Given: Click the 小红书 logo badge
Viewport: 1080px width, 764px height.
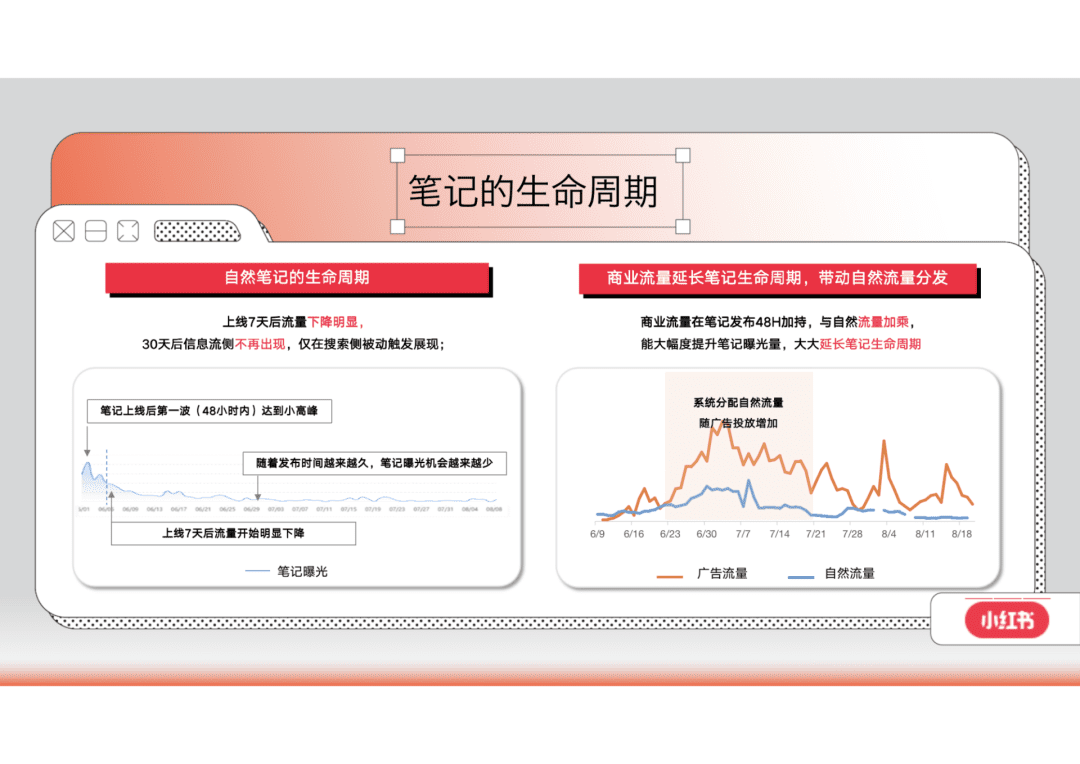Looking at the screenshot, I should point(1006,620).
